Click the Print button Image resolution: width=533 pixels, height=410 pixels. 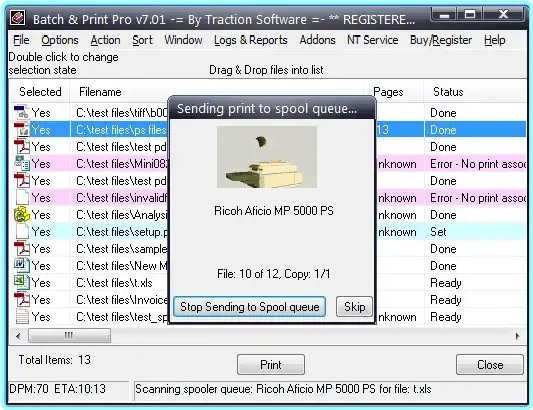271,364
